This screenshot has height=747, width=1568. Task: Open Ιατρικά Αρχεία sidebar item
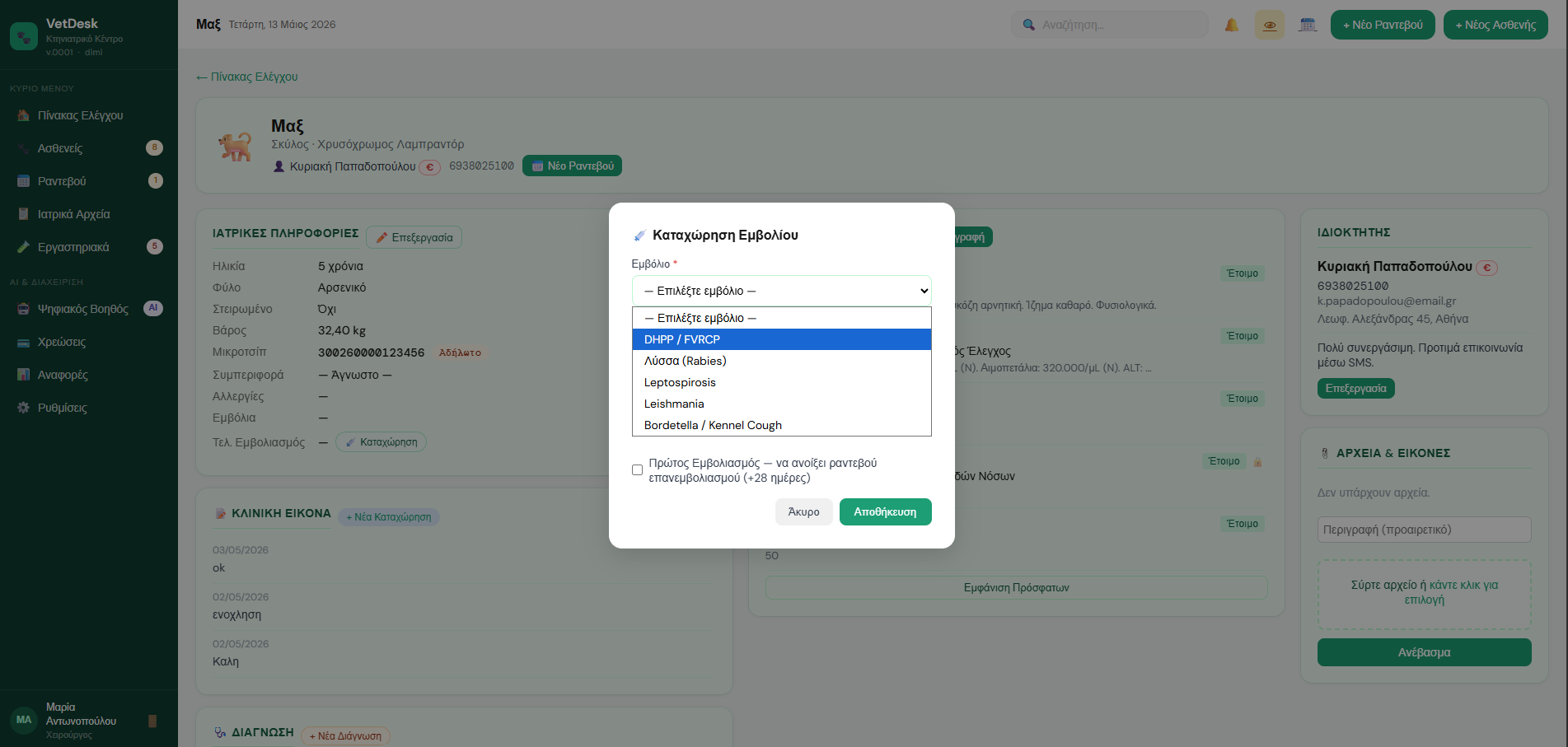89,214
